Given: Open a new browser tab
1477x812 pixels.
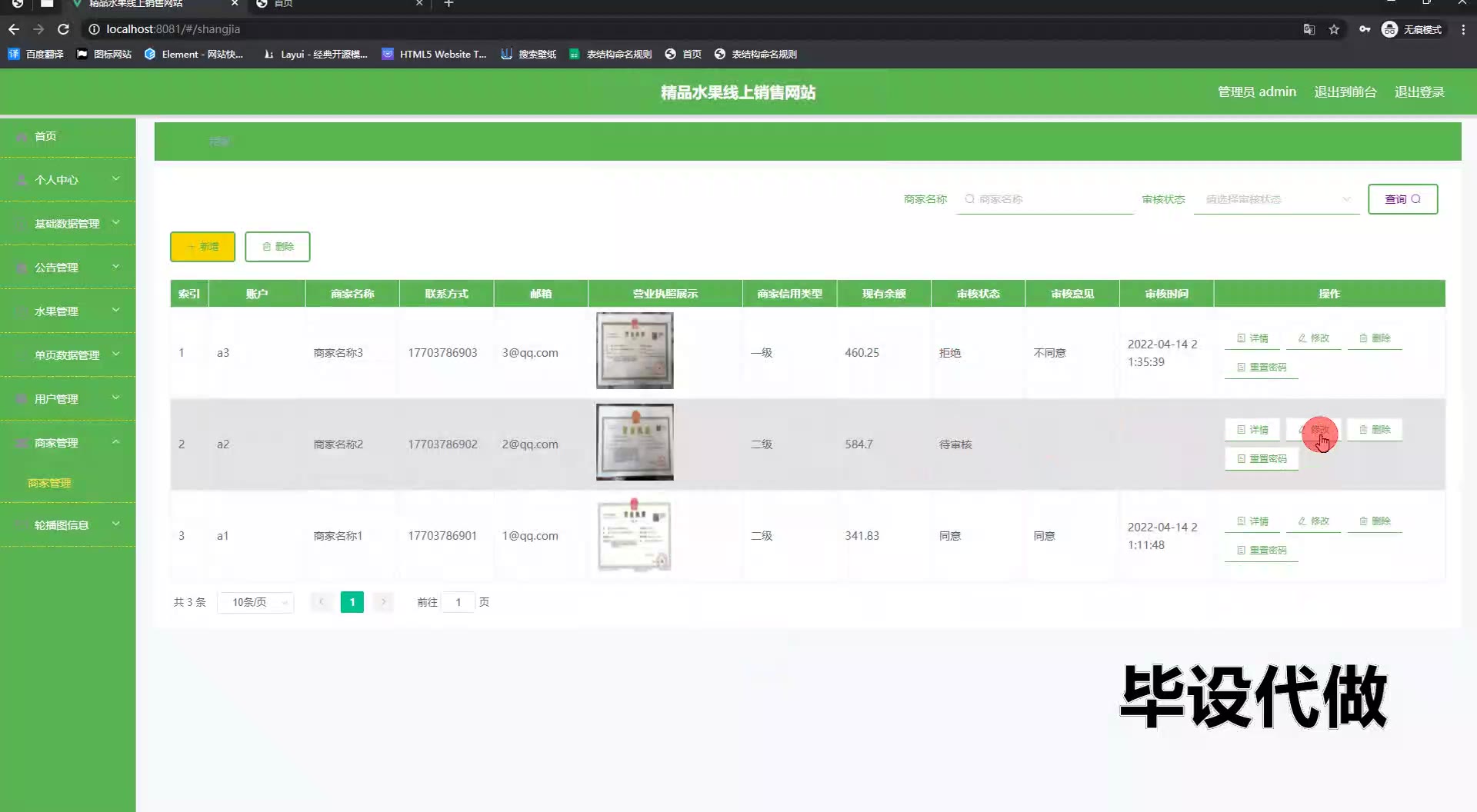Looking at the screenshot, I should click(x=448, y=4).
